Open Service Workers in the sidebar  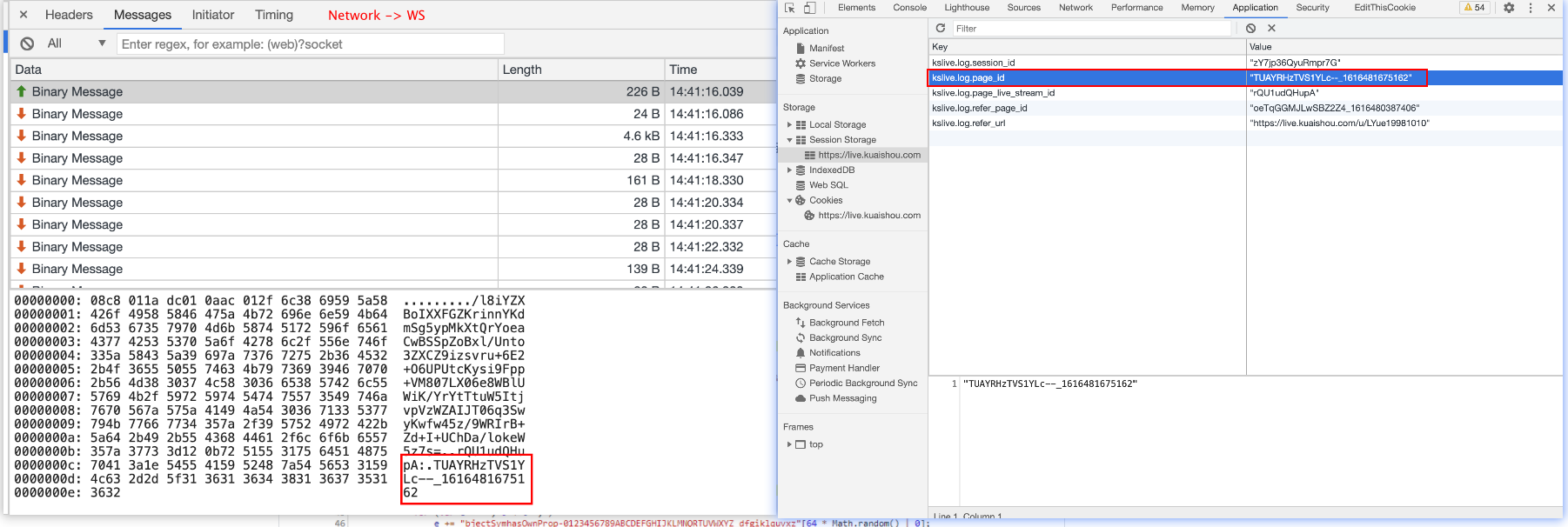coord(842,63)
